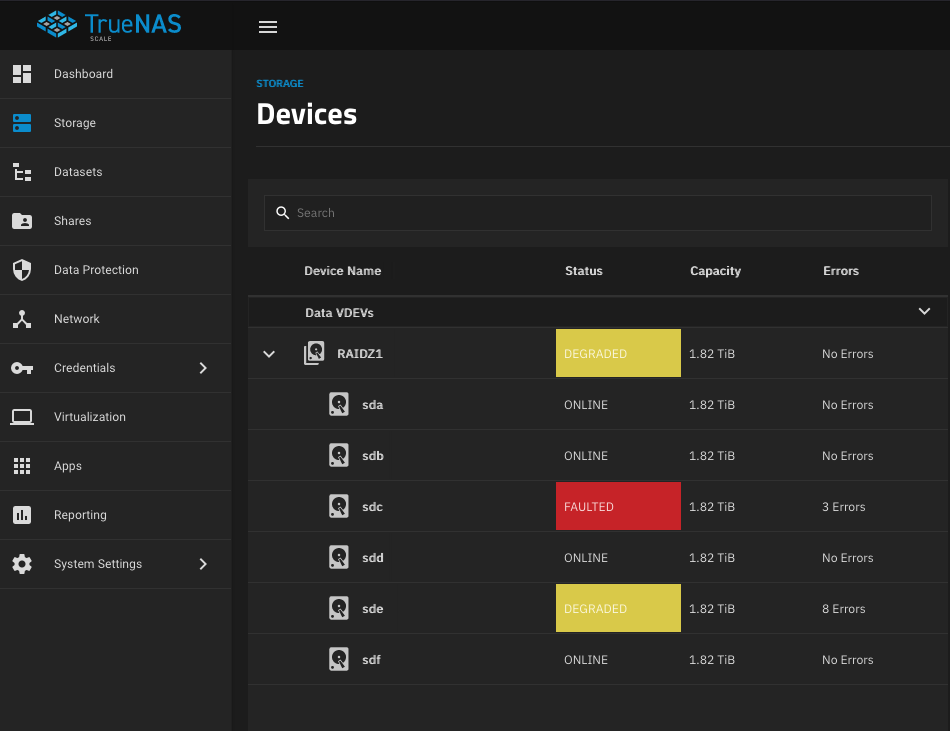Click the Network topology icon

coord(22,319)
